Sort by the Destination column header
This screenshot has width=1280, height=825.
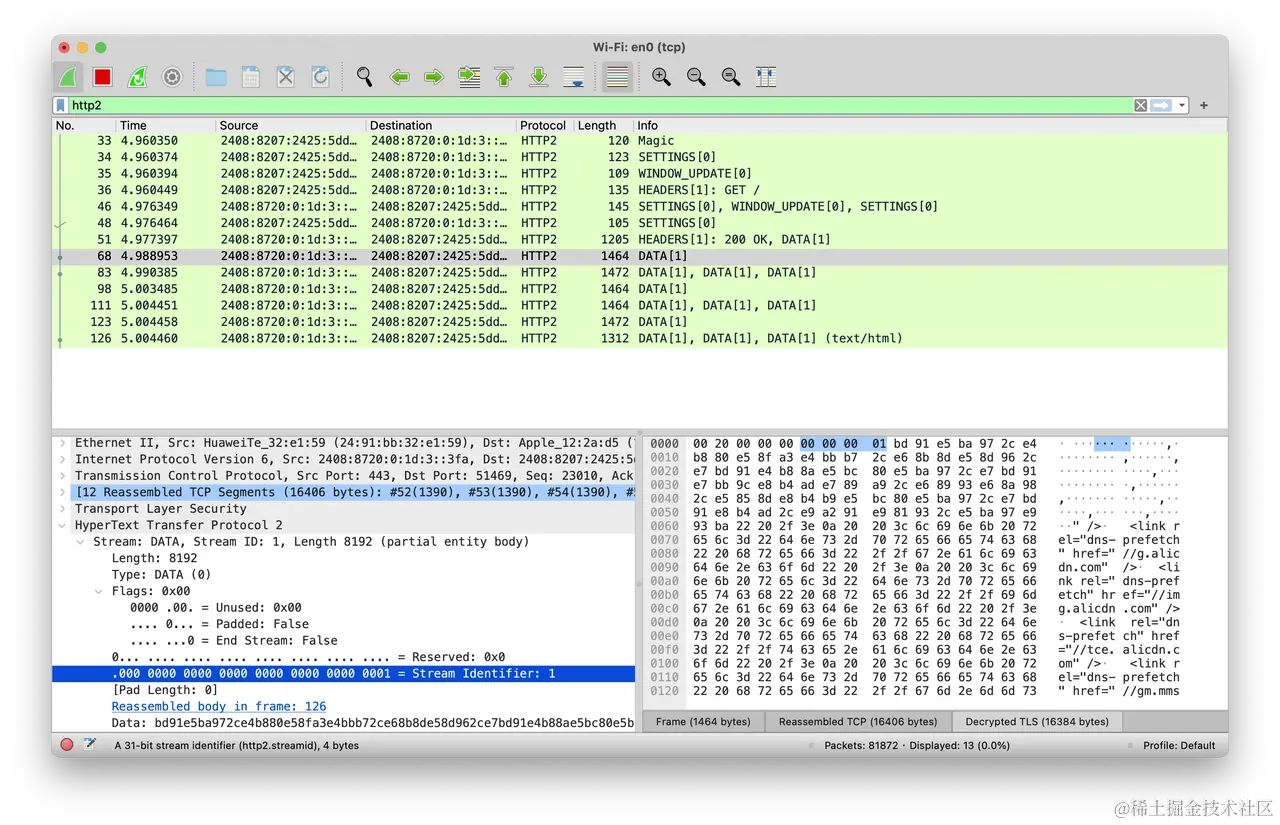click(x=441, y=125)
